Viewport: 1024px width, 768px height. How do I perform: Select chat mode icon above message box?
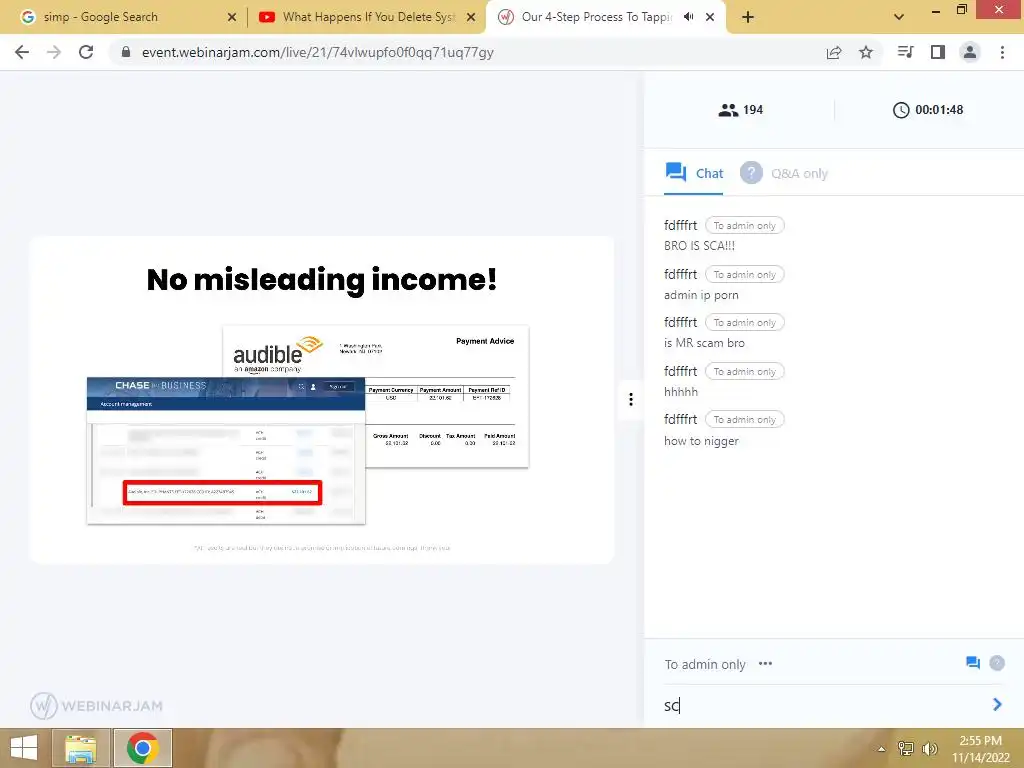[x=972, y=663]
